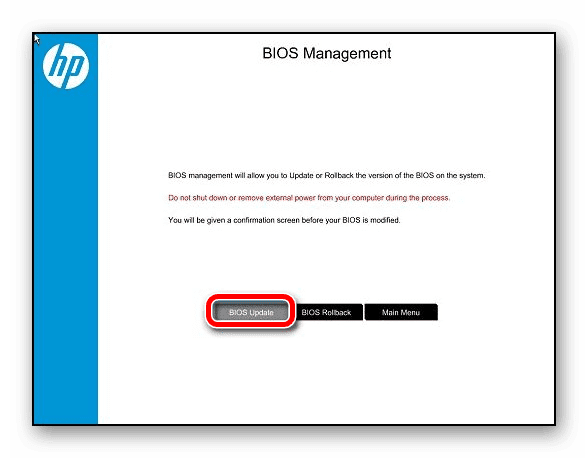The width and height of the screenshot is (588, 458).
Task: Click the word "Management" in the title
Action: pyautogui.click(x=347, y=53)
